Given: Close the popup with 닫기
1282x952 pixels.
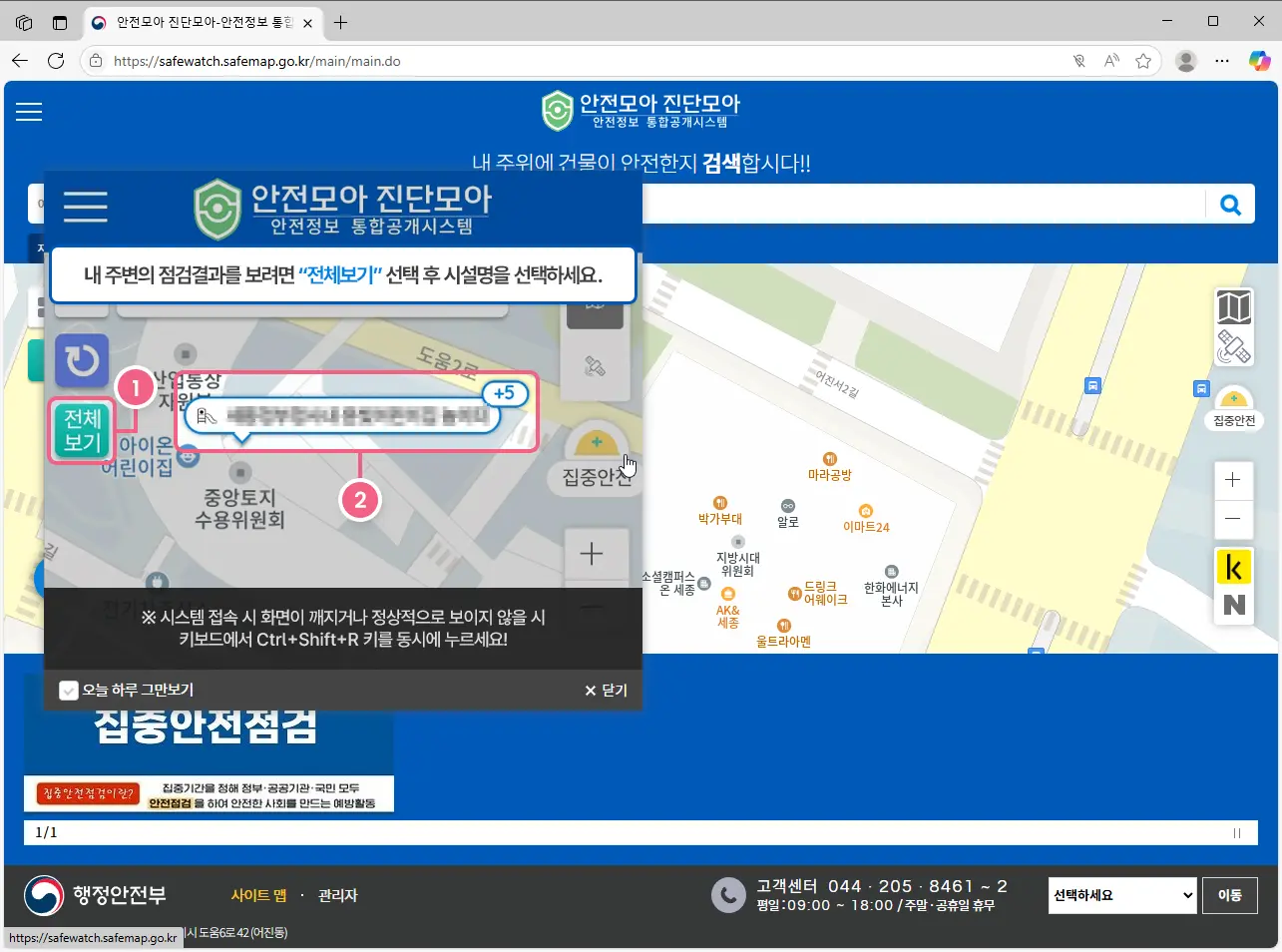Looking at the screenshot, I should point(606,691).
